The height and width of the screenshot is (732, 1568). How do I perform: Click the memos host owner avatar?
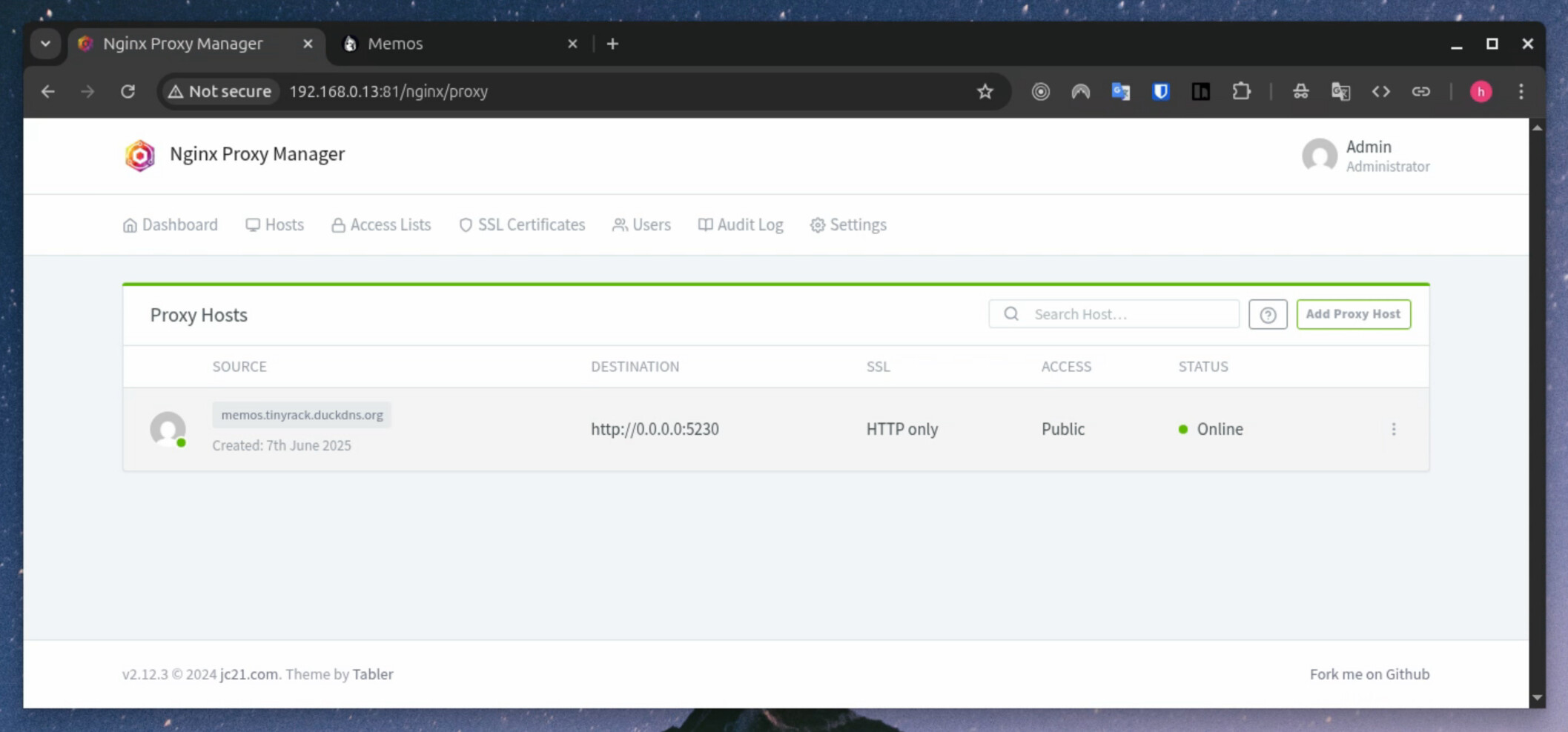point(168,429)
